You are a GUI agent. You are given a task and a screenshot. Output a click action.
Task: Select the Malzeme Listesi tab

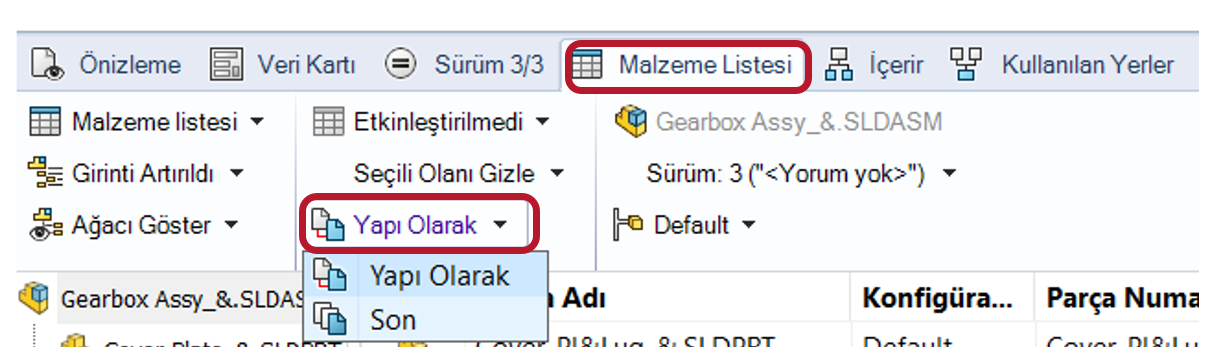pyautogui.click(x=688, y=66)
